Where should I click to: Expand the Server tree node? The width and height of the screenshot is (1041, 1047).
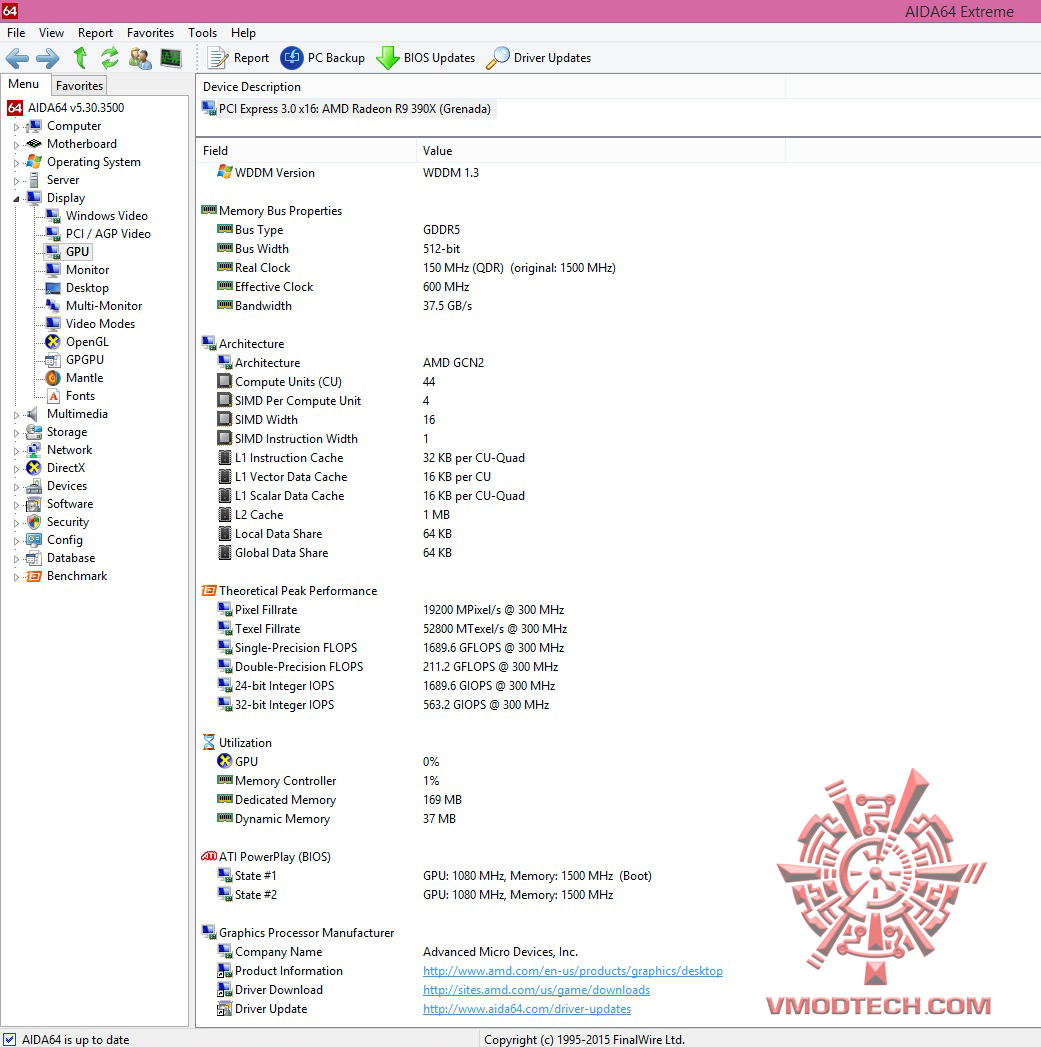coord(16,181)
